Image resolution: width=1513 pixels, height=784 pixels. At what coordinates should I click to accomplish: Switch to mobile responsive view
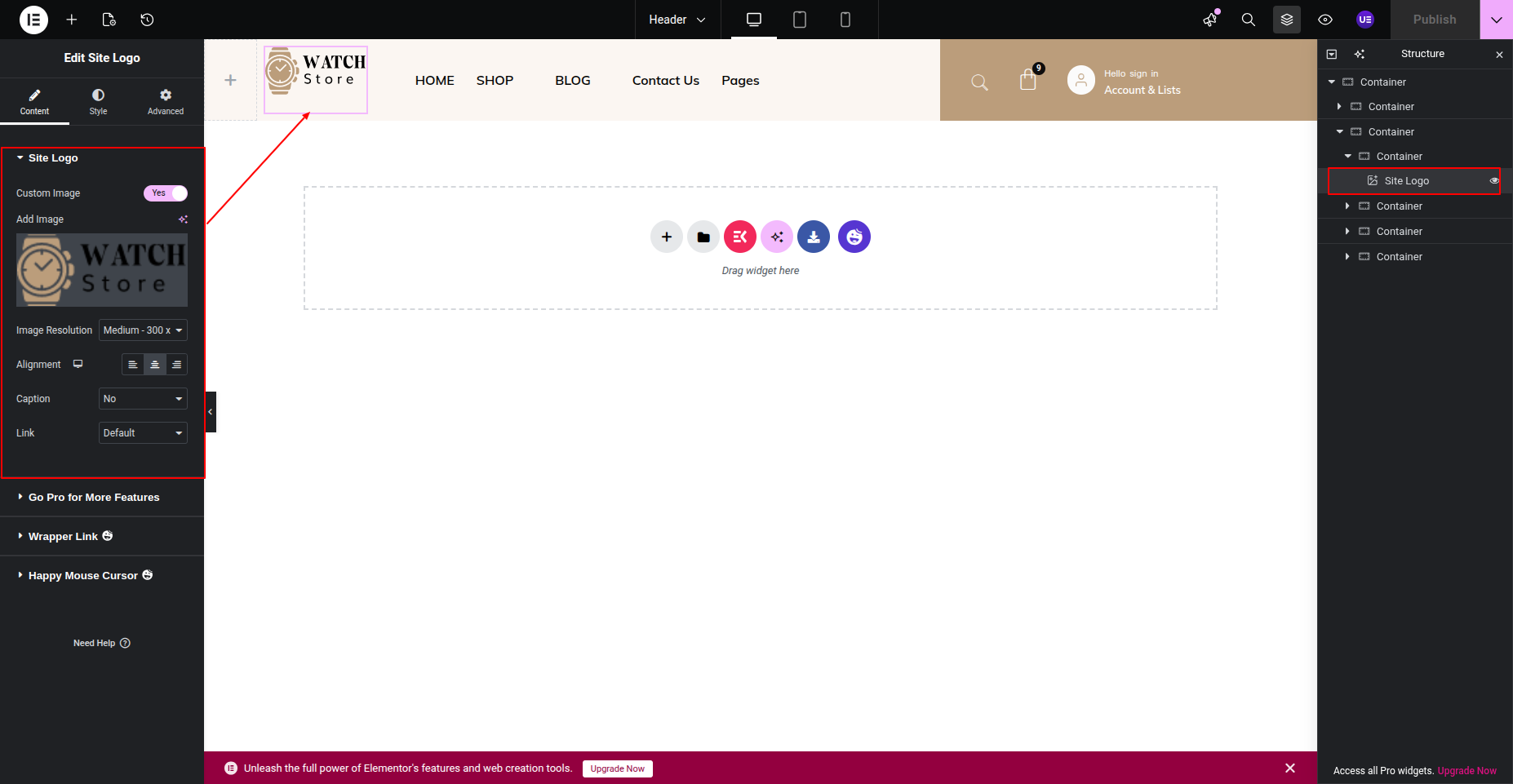point(845,20)
